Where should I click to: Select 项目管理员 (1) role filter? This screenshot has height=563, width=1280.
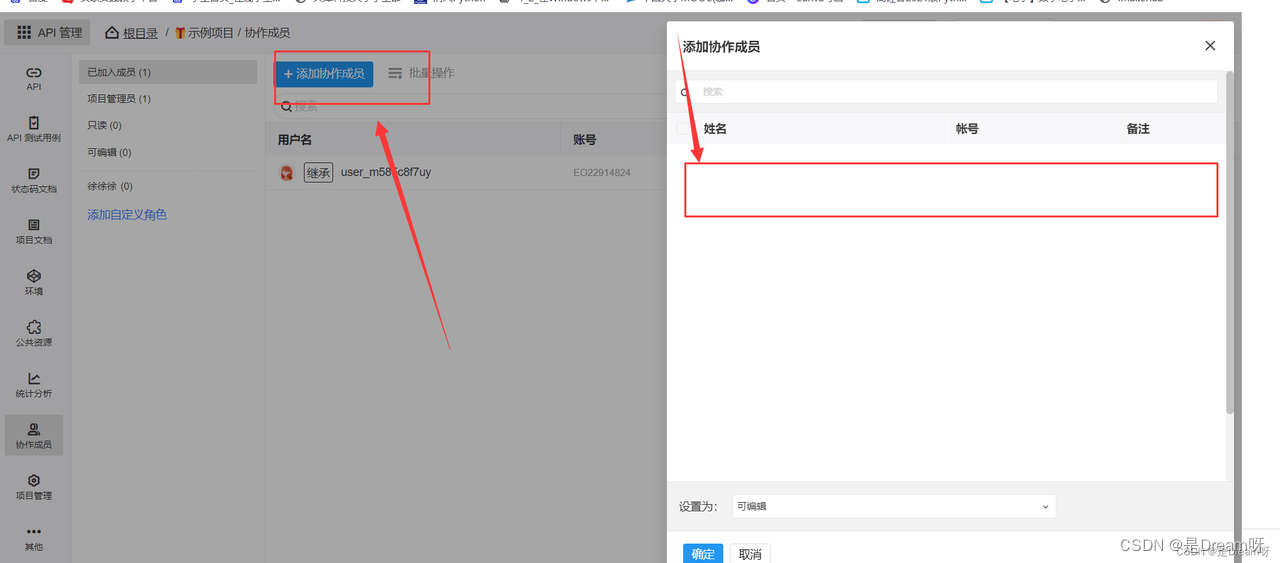point(119,99)
